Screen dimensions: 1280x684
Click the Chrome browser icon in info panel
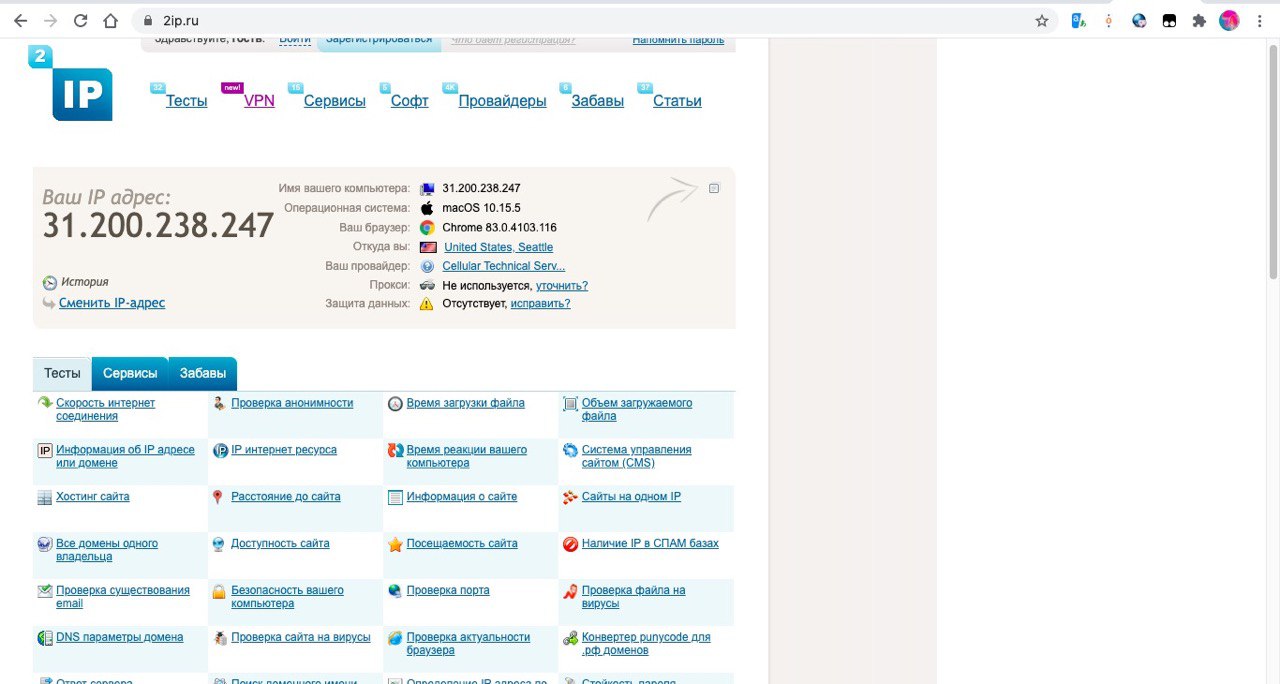click(427, 228)
